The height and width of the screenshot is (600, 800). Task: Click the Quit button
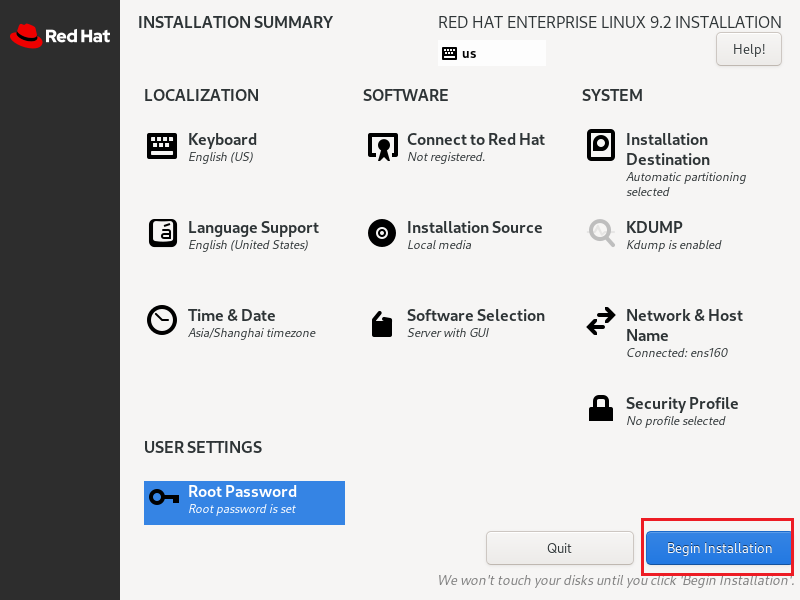(560, 548)
